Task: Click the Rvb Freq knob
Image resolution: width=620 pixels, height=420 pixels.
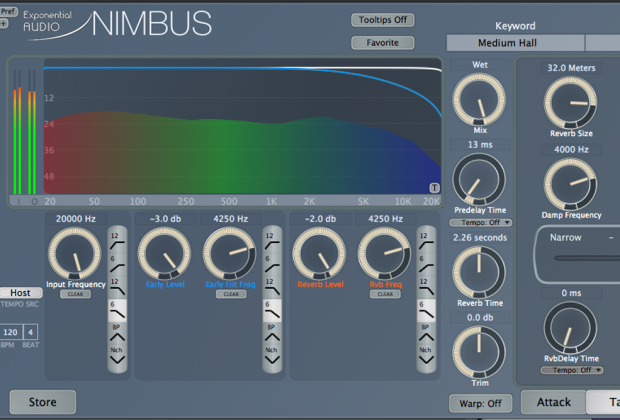Action: (384, 254)
